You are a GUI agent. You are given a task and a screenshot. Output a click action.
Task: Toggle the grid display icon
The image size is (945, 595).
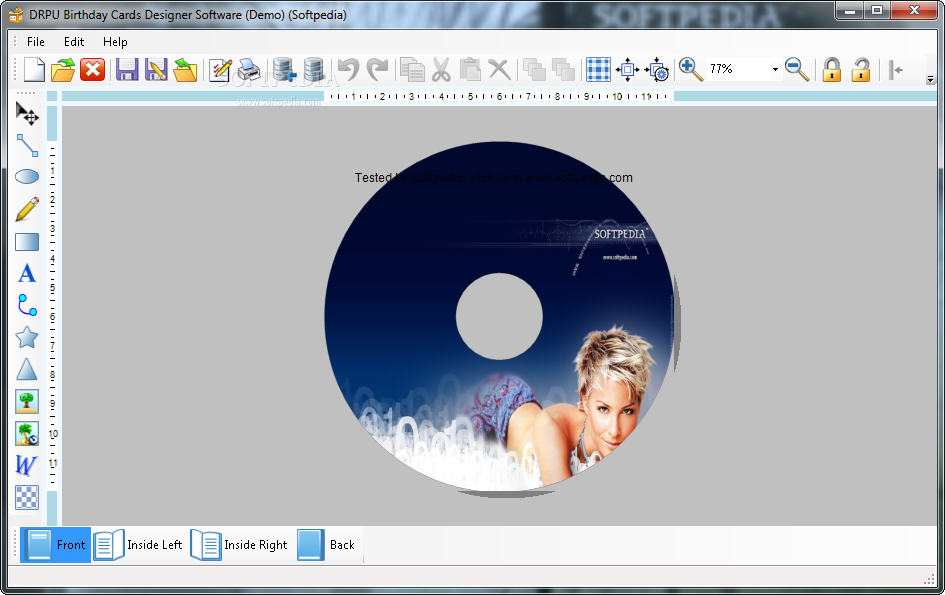(x=598, y=69)
